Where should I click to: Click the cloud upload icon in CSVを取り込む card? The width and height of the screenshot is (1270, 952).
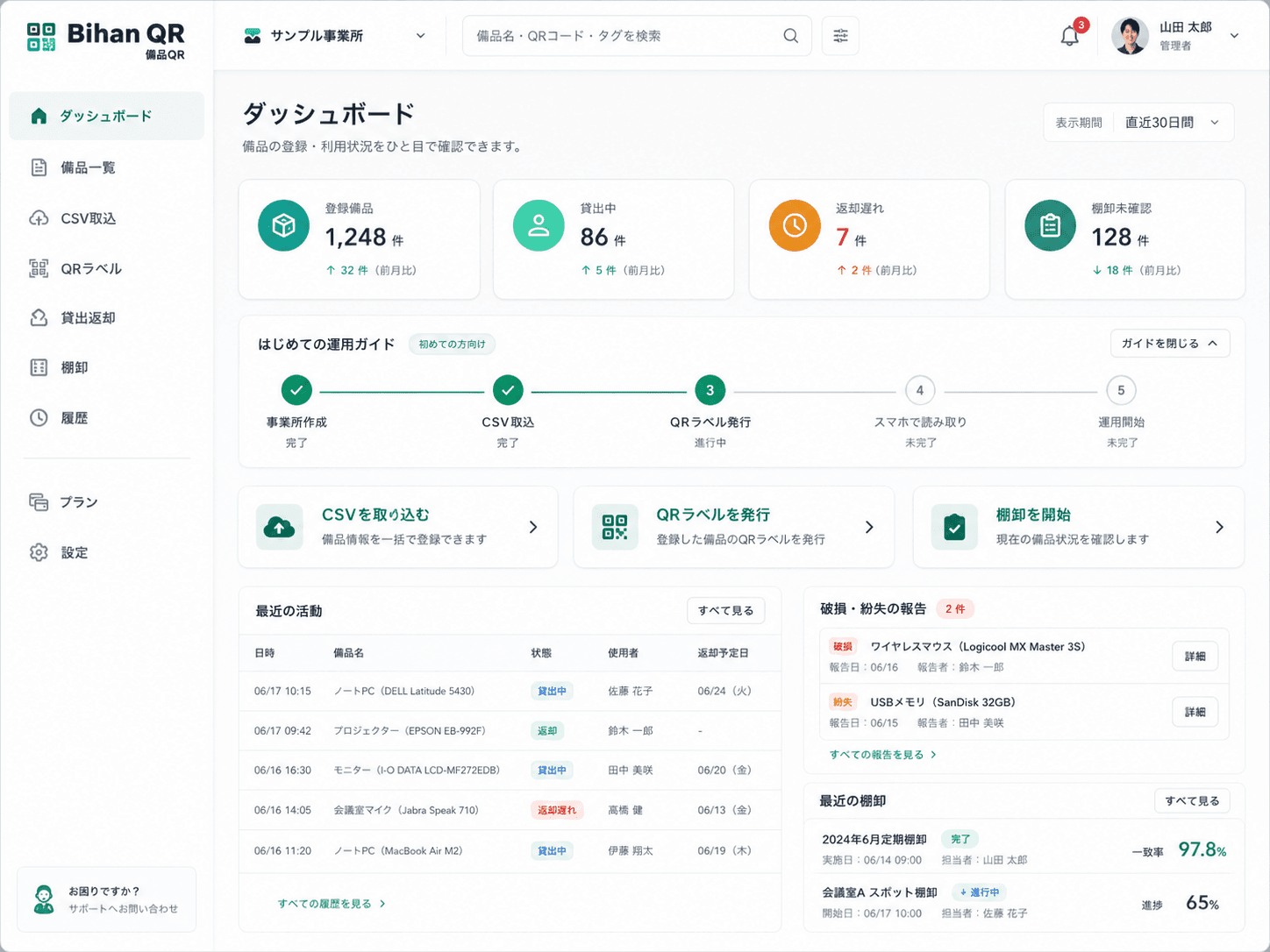click(x=280, y=527)
